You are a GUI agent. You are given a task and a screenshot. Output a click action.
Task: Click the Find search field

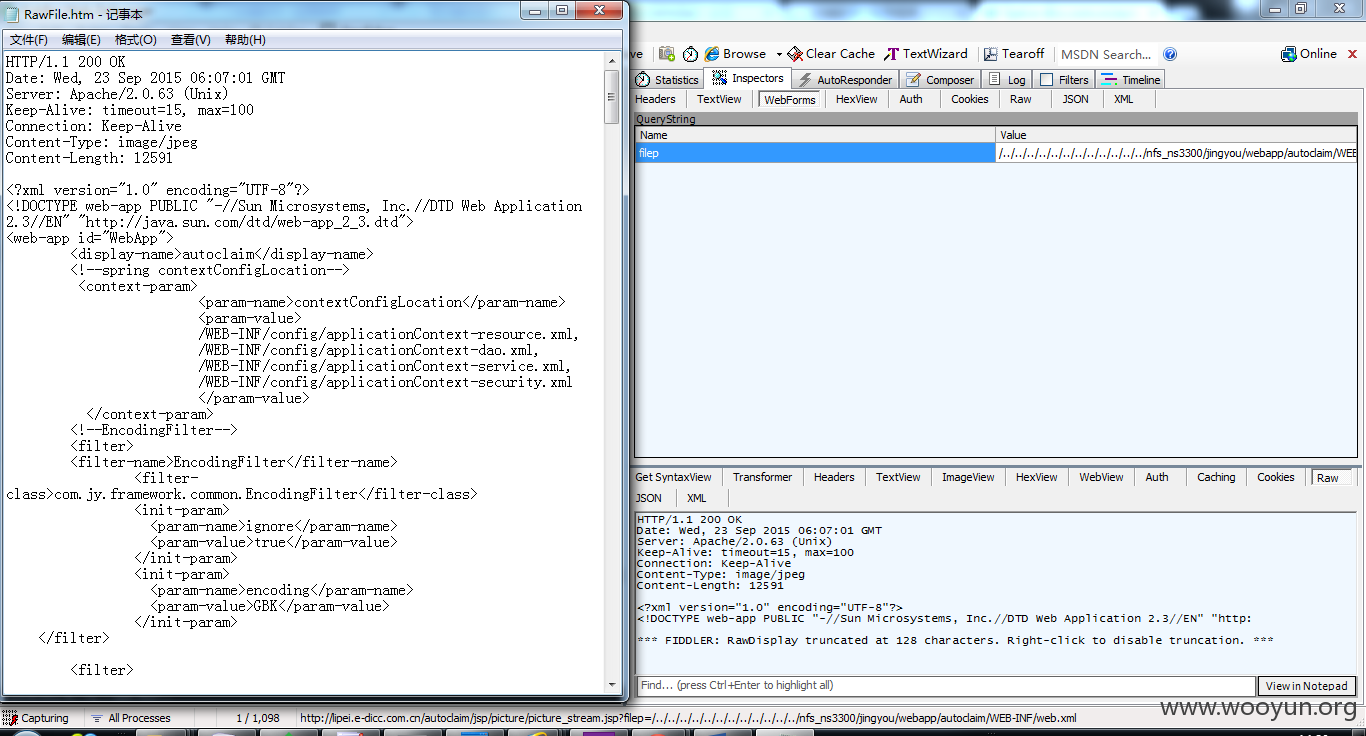[x=945, y=686]
